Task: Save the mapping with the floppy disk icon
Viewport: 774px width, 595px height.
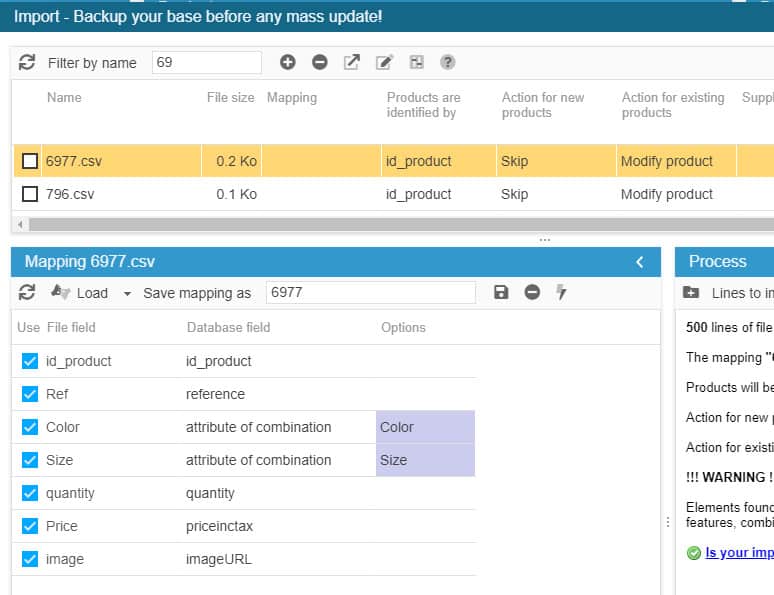Action: [x=501, y=292]
